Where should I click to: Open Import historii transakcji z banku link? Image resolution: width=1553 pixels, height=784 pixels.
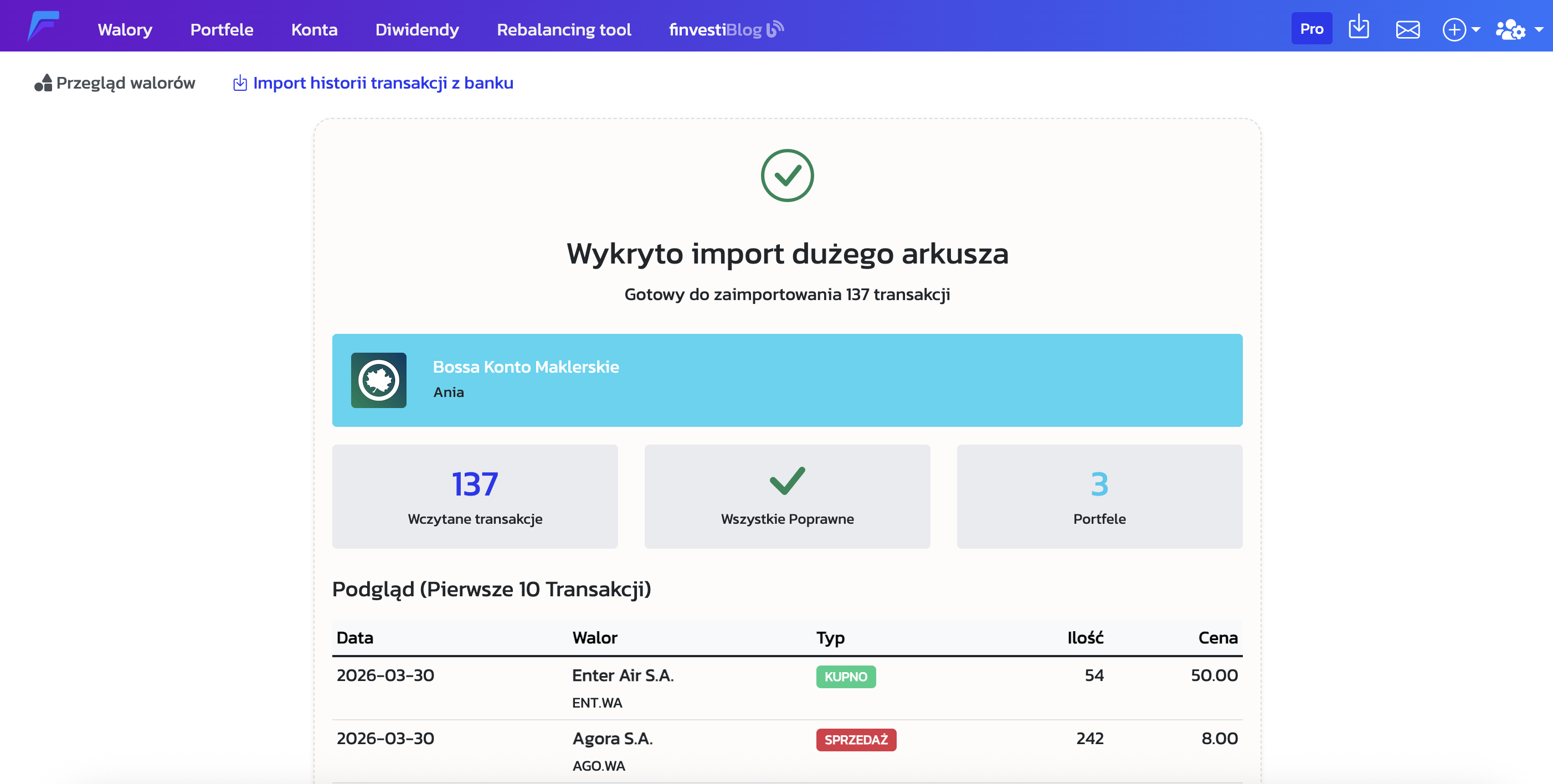pos(382,82)
